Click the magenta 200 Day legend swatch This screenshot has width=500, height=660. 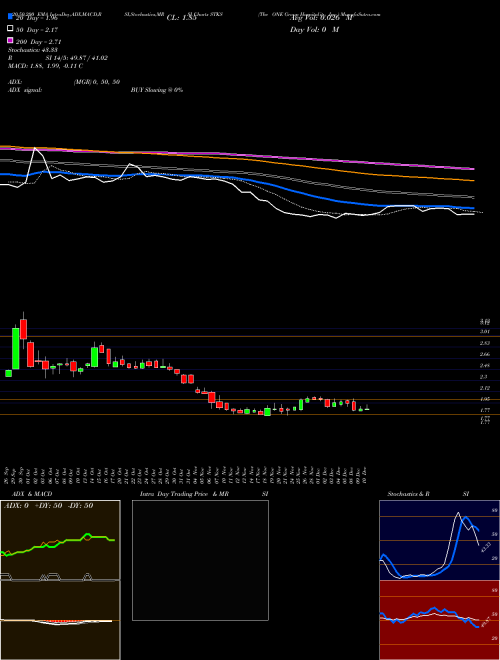click(11, 40)
